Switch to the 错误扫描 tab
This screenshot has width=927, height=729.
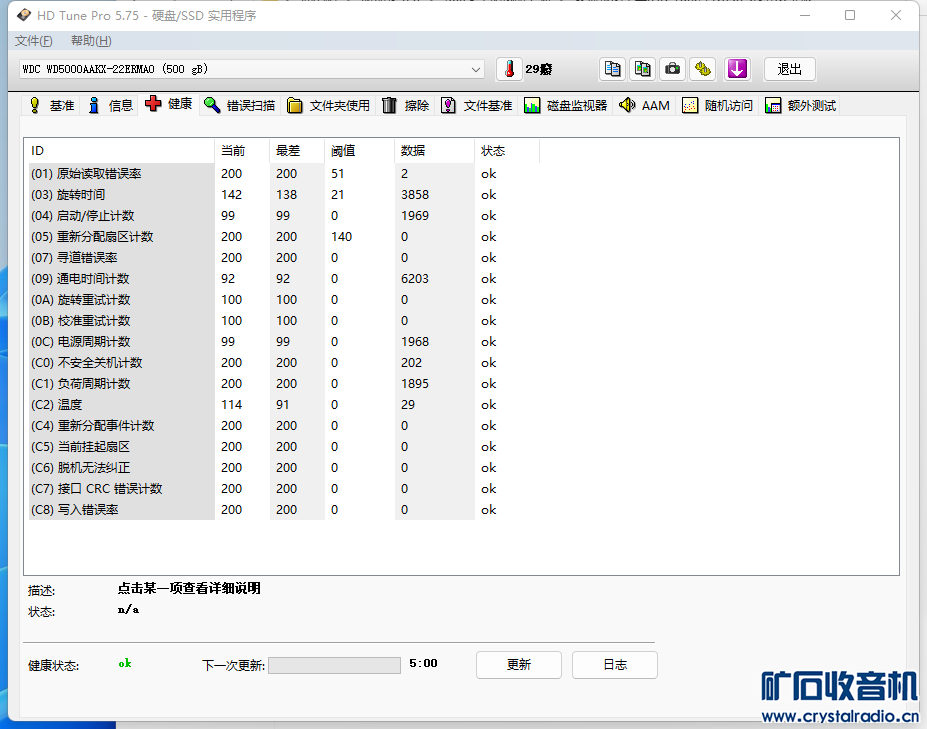click(239, 105)
